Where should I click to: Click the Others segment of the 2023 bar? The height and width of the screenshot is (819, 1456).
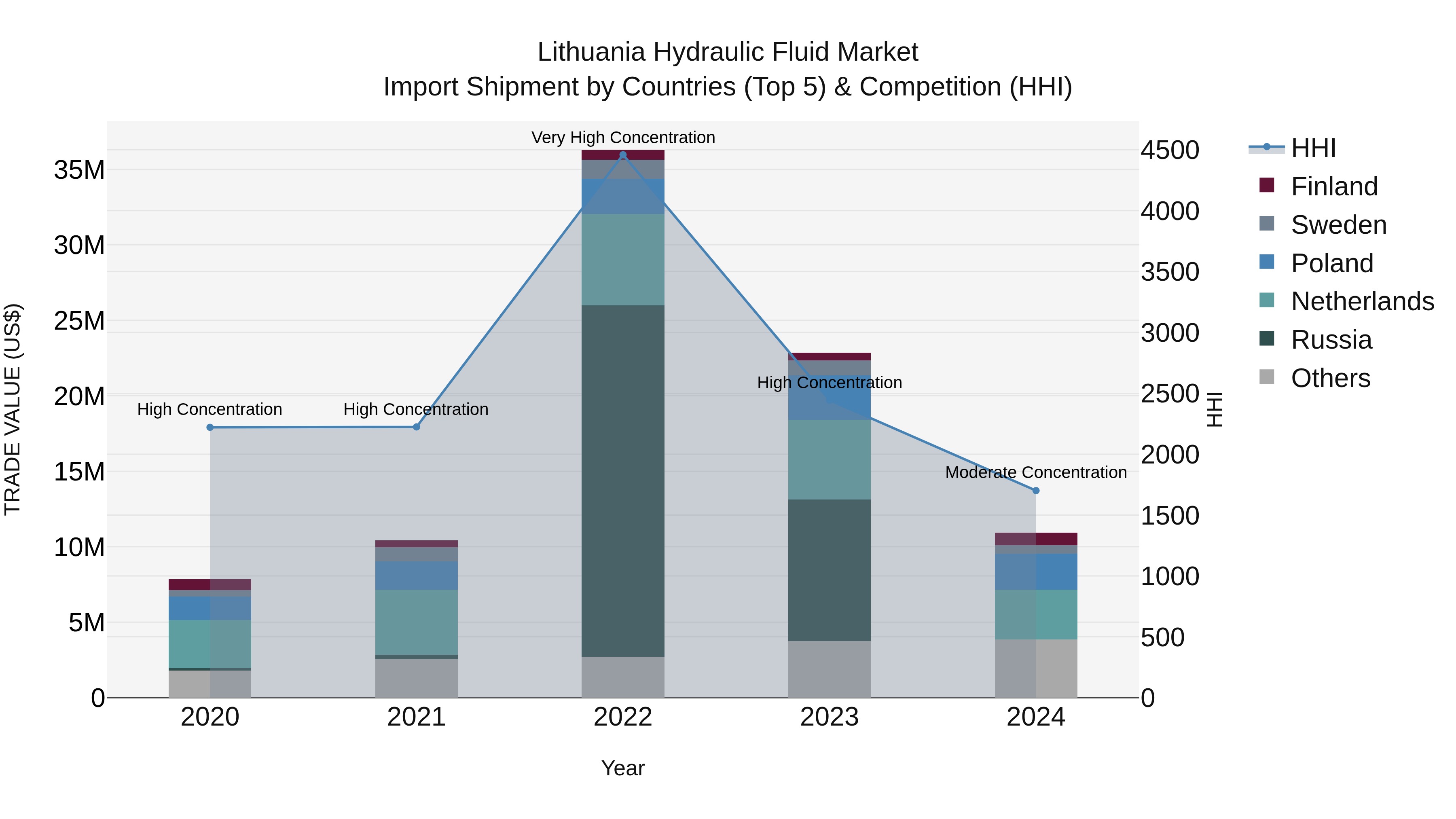[x=829, y=669]
